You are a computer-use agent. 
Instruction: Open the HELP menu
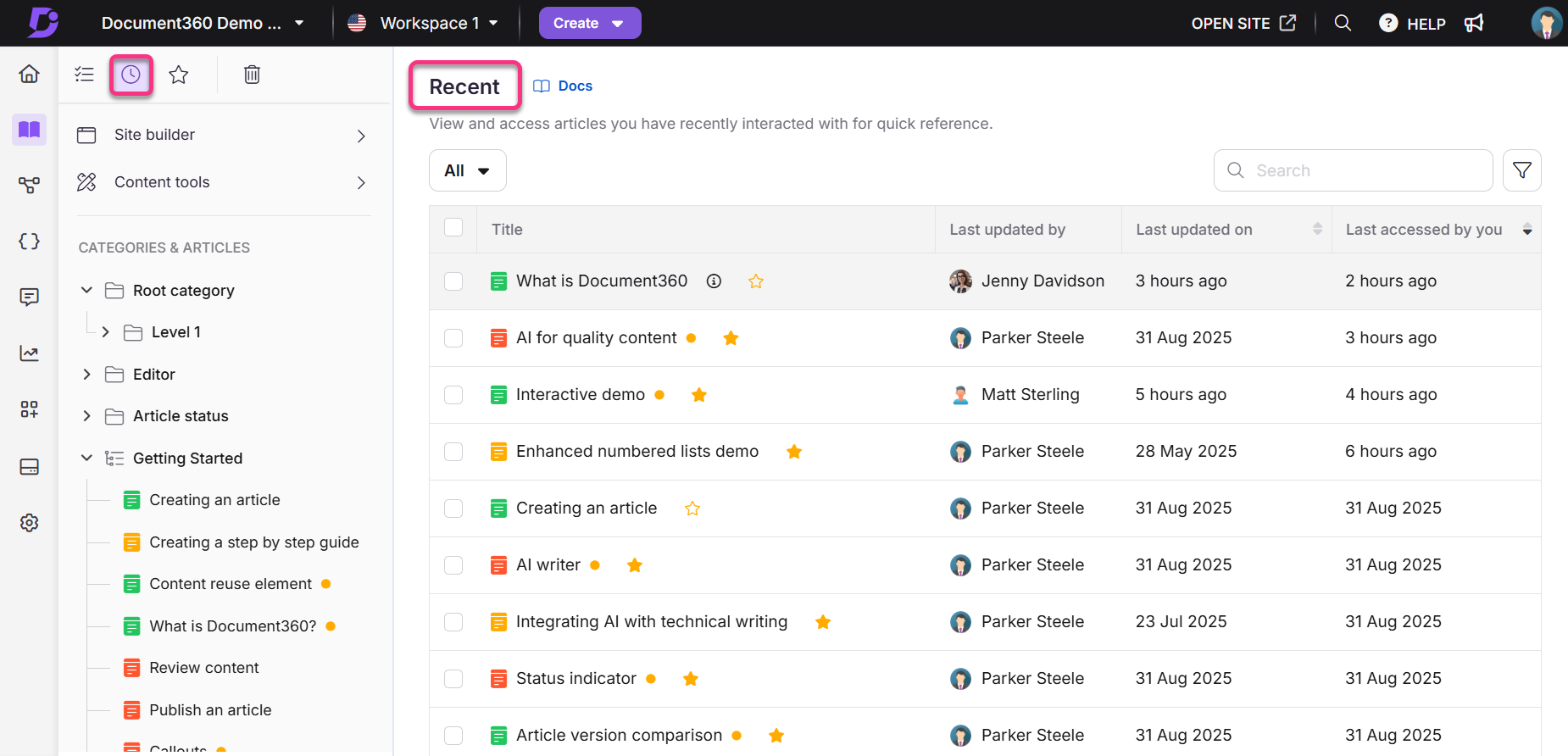tap(1412, 23)
